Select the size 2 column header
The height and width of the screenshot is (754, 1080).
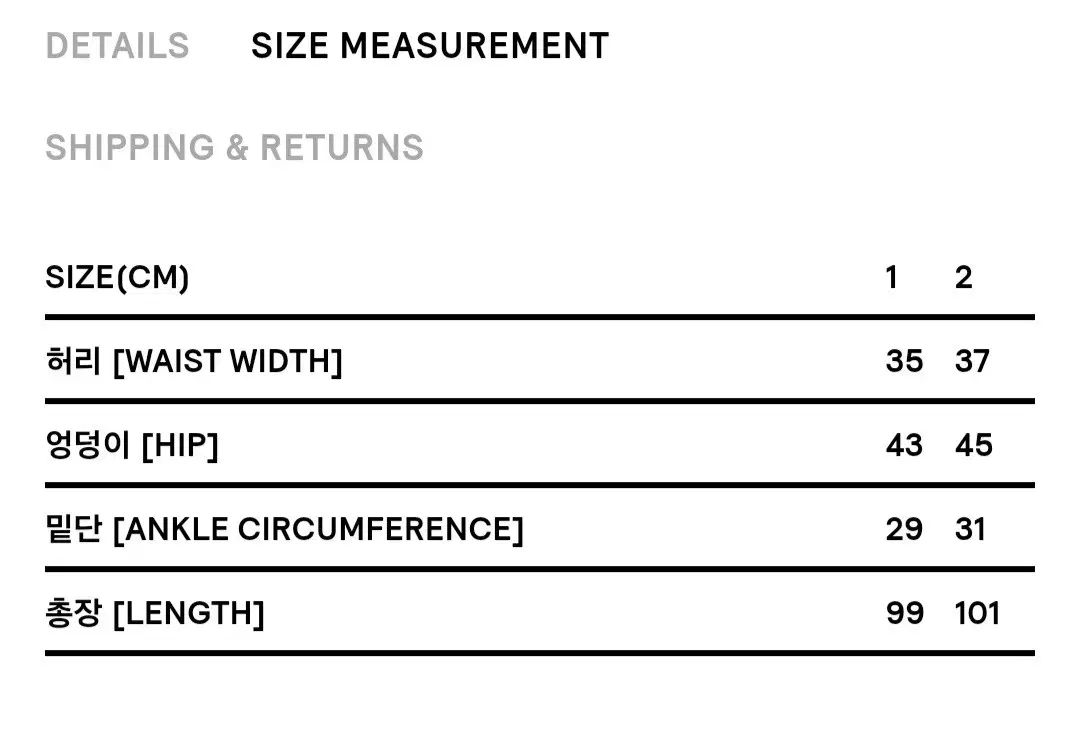[x=963, y=278]
